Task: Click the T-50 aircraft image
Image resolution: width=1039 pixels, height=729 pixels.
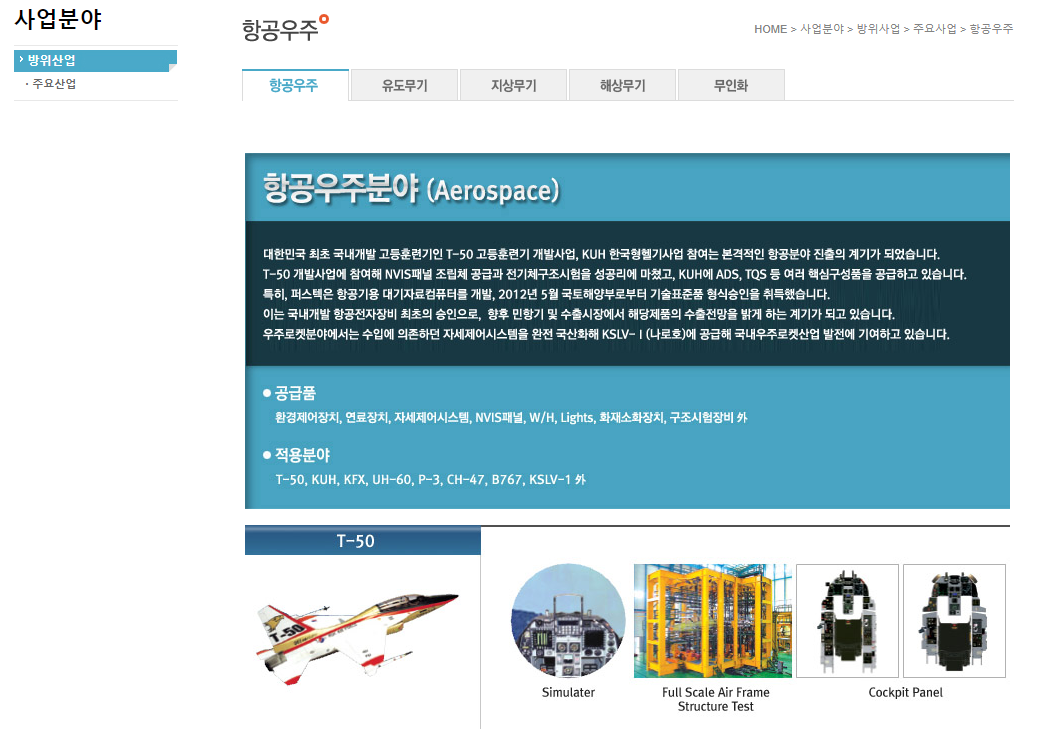Action: coord(356,638)
